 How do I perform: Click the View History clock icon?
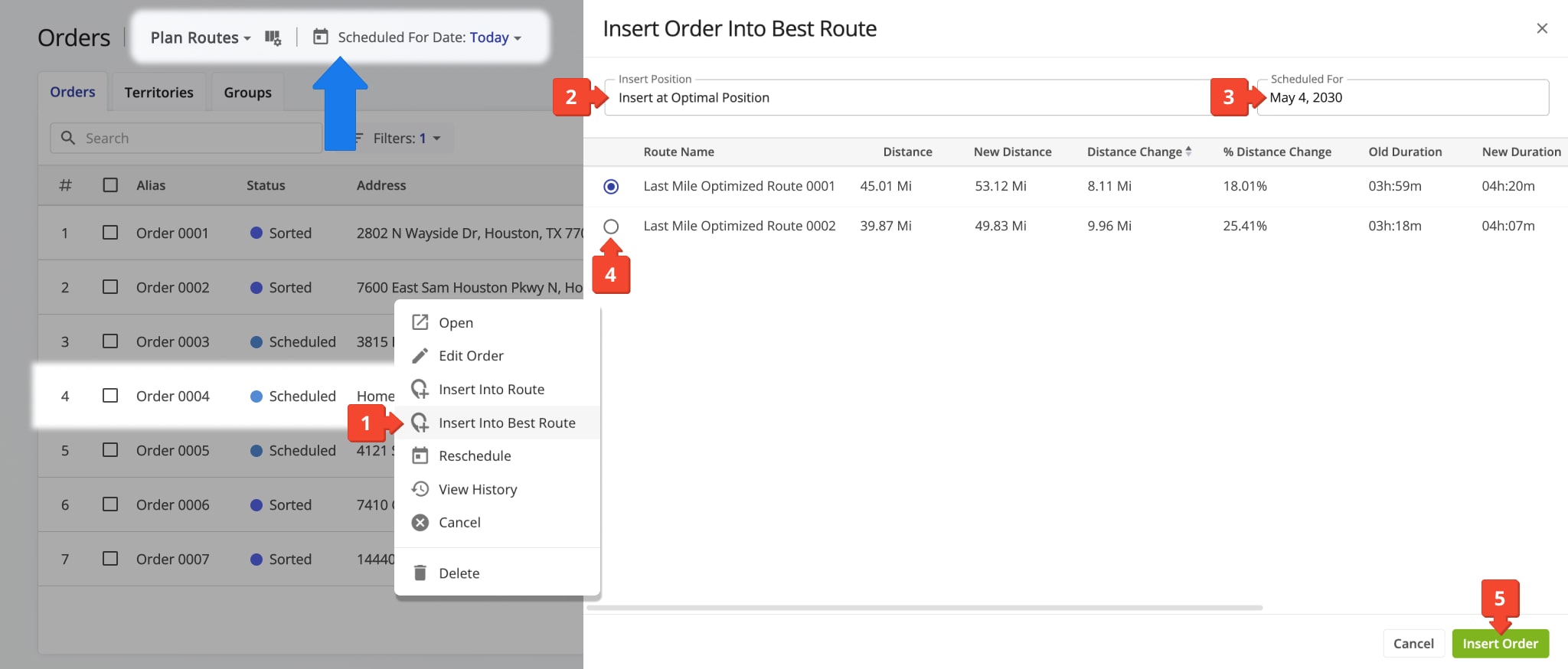click(x=420, y=489)
